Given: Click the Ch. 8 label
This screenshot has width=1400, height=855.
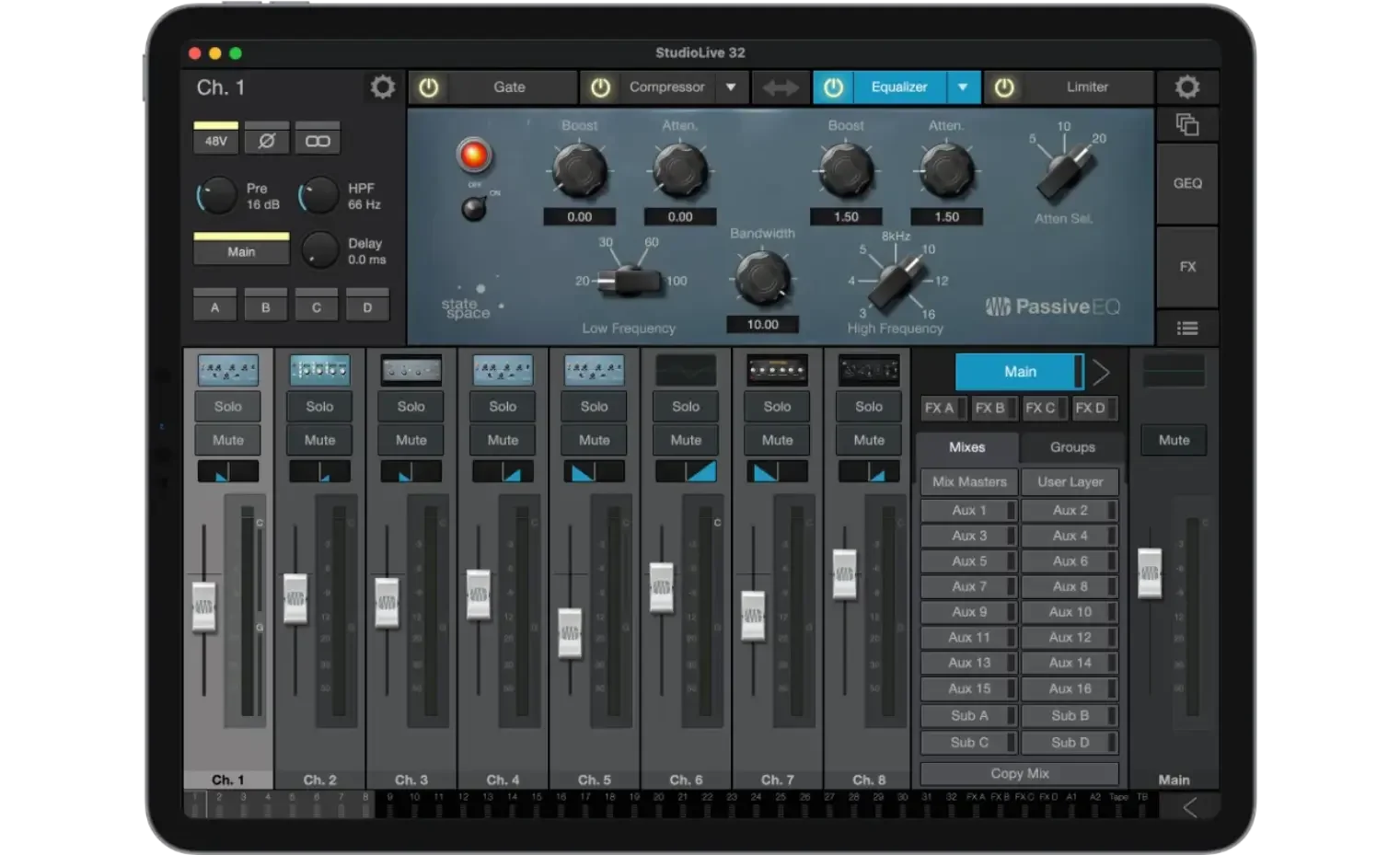Looking at the screenshot, I should [x=868, y=780].
